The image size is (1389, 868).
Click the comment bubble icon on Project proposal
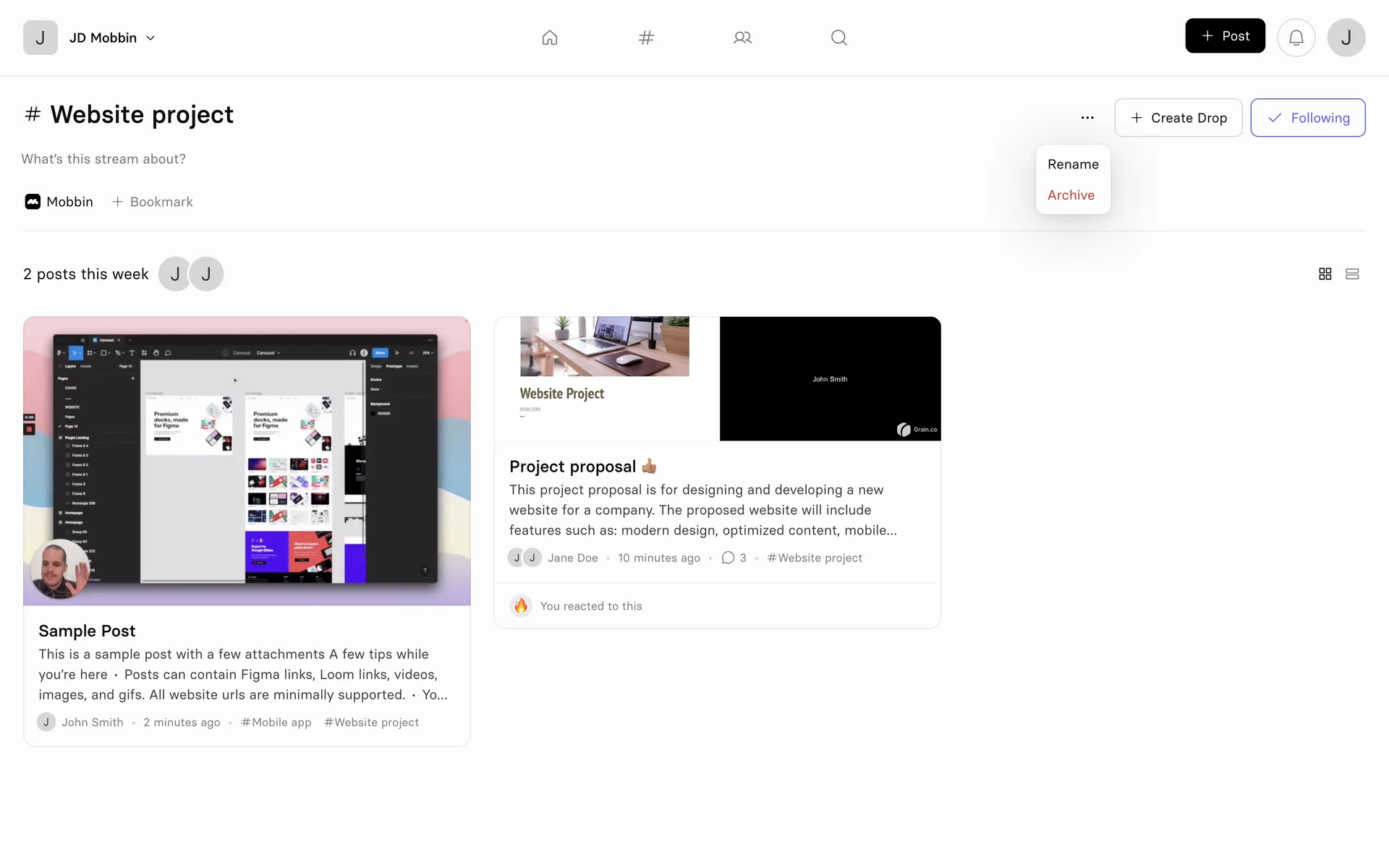pos(729,558)
